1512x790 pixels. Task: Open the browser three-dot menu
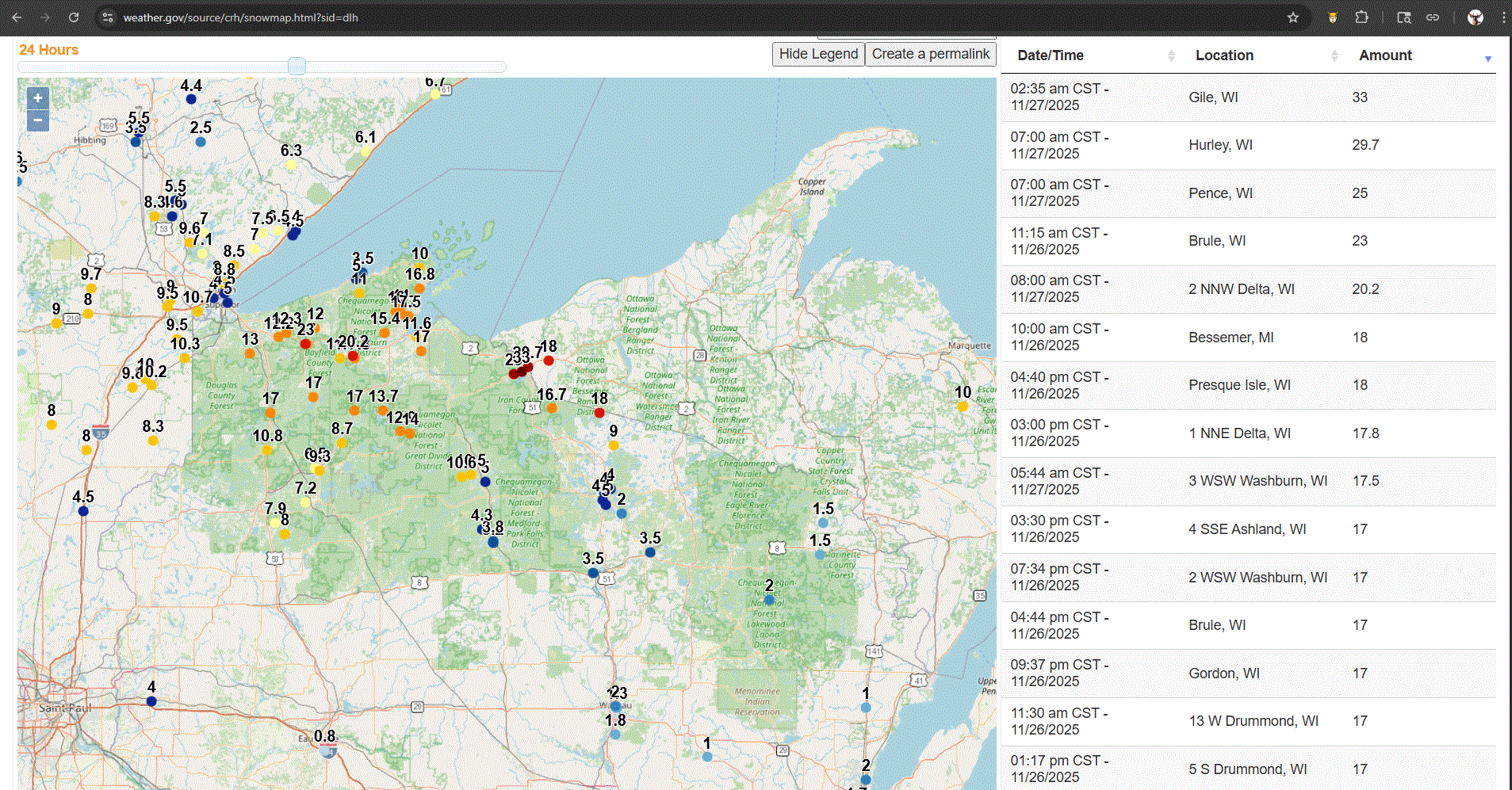pos(1502,17)
